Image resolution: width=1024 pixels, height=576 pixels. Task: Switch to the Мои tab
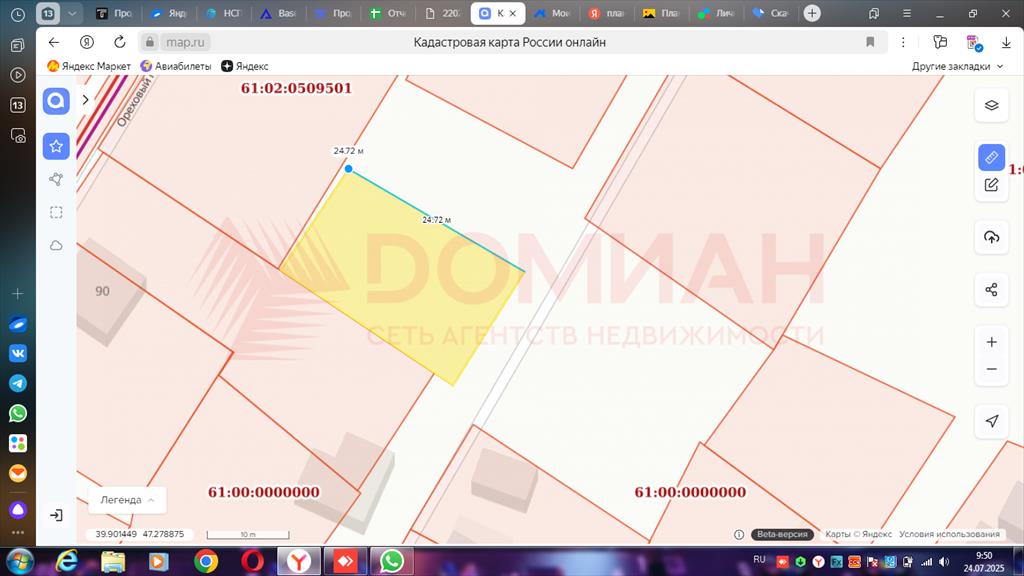[552, 13]
